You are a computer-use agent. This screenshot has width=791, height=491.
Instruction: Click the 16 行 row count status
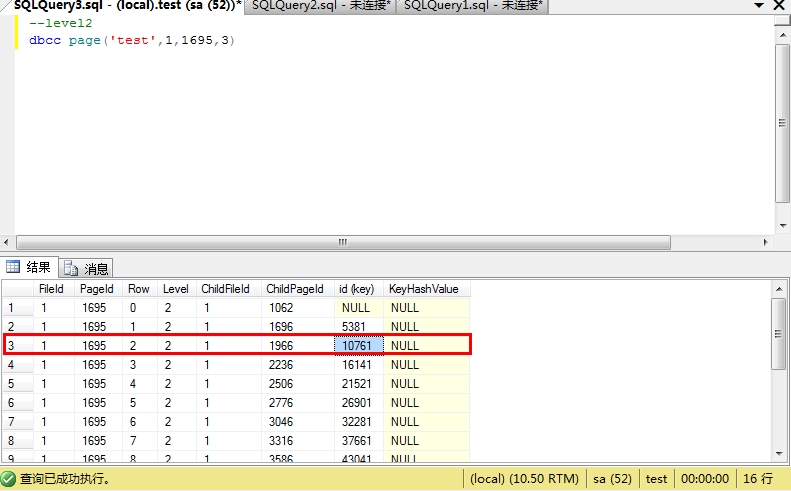click(758, 478)
